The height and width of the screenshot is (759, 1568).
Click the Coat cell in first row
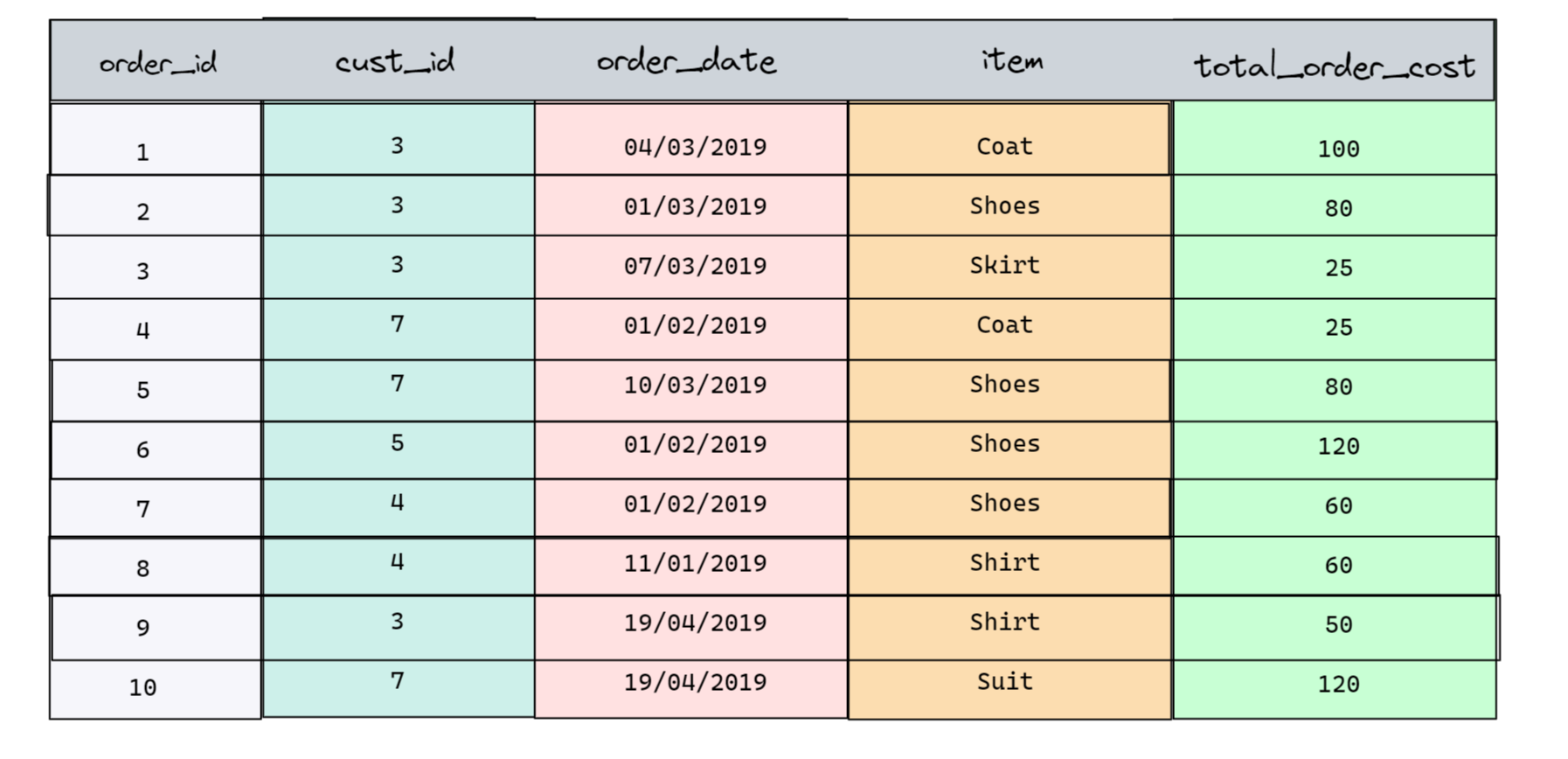(x=1009, y=138)
